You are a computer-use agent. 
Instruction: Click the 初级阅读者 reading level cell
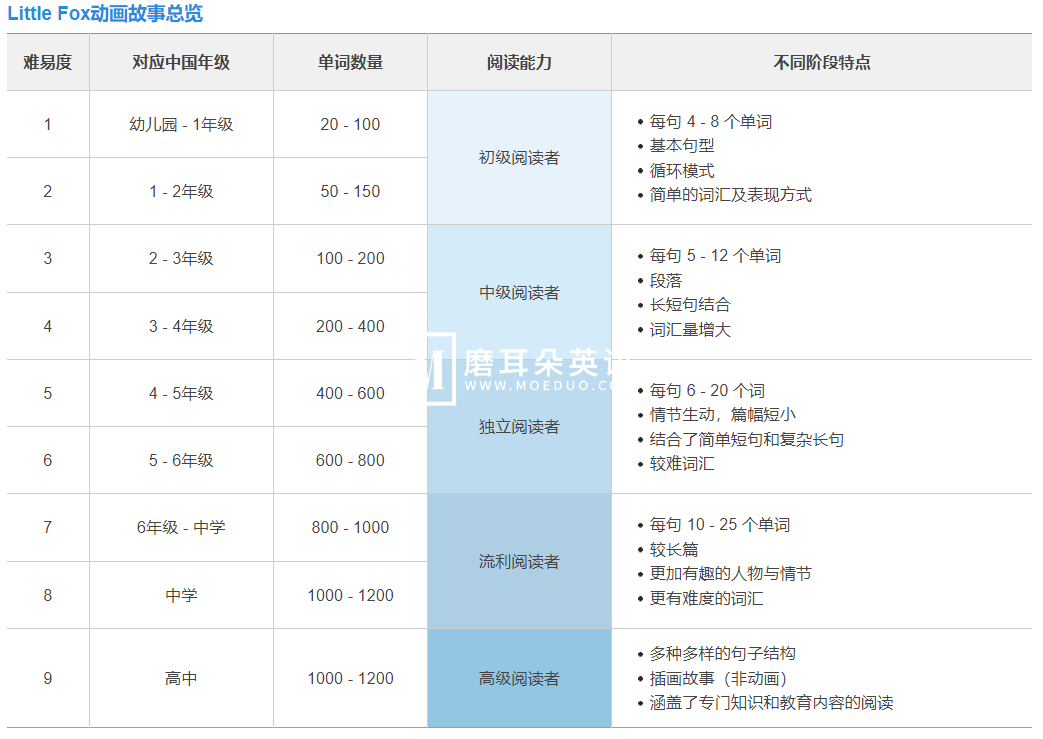click(518, 157)
